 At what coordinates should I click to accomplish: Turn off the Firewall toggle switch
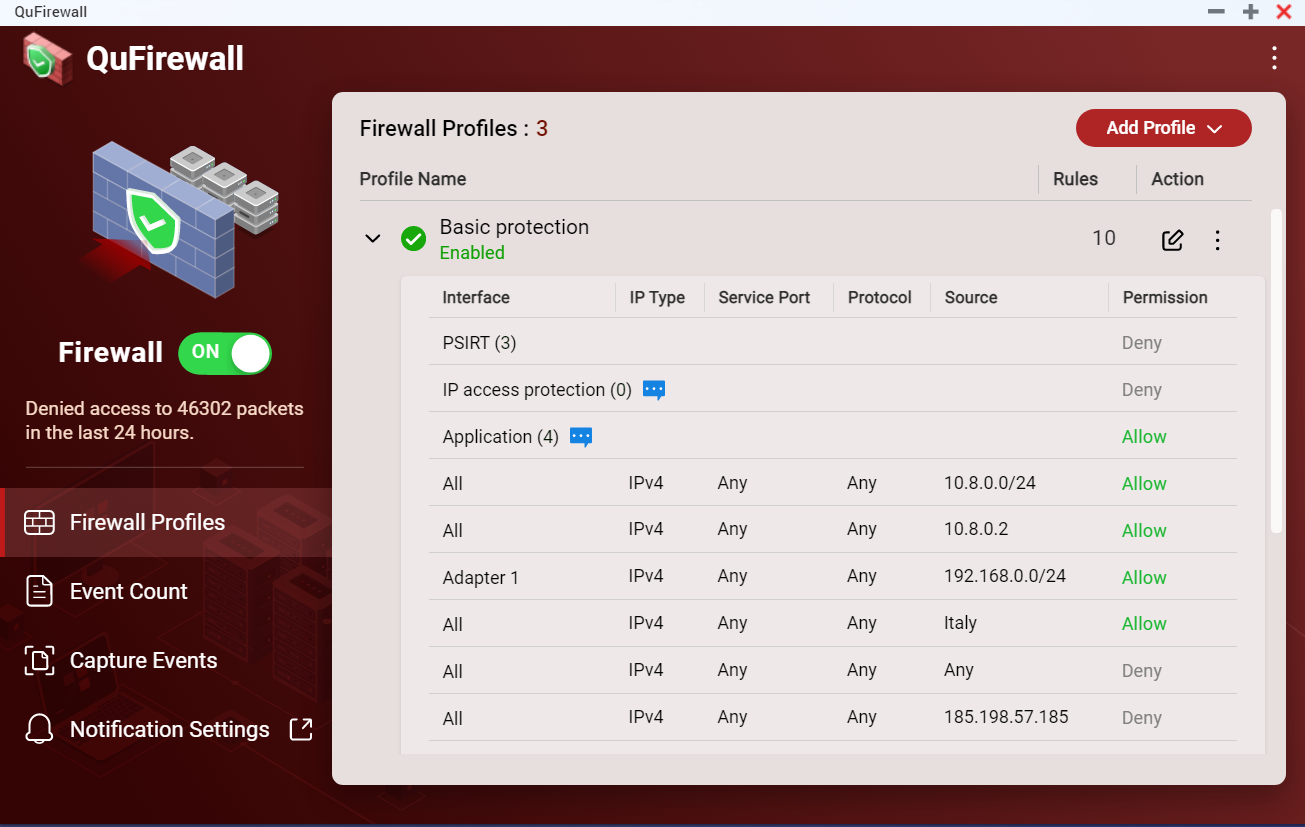225,353
